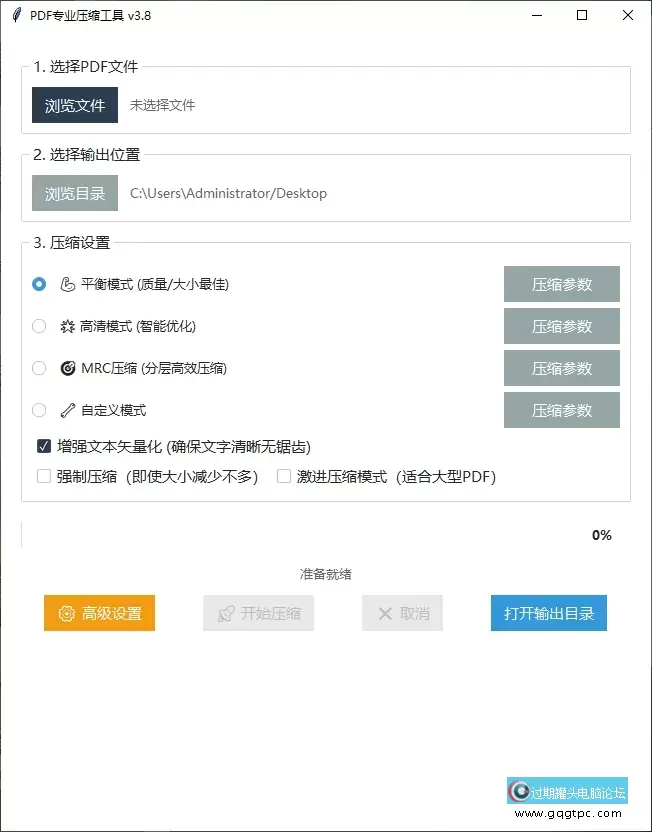Click the sparkle icon beside 高清模式
652x832 pixels.
tap(67, 326)
